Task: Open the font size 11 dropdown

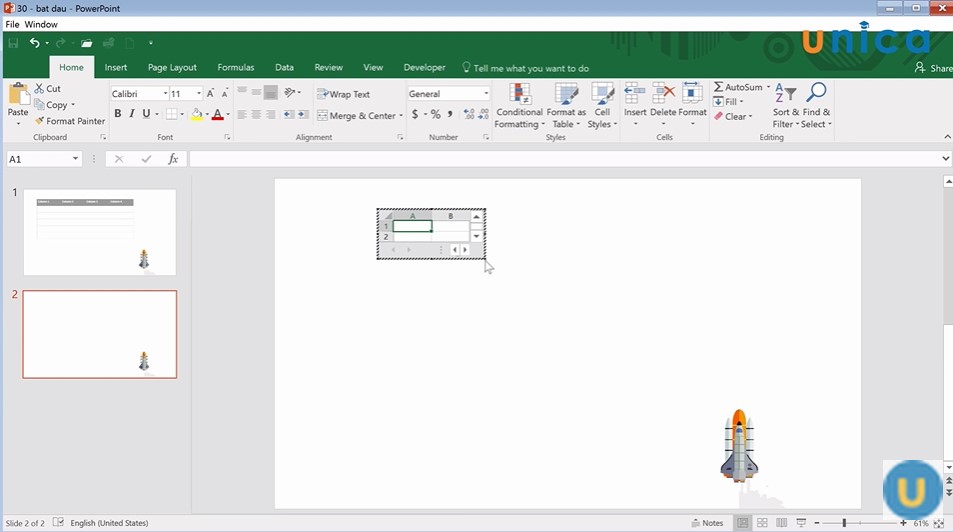Action: pyautogui.click(x=199, y=94)
